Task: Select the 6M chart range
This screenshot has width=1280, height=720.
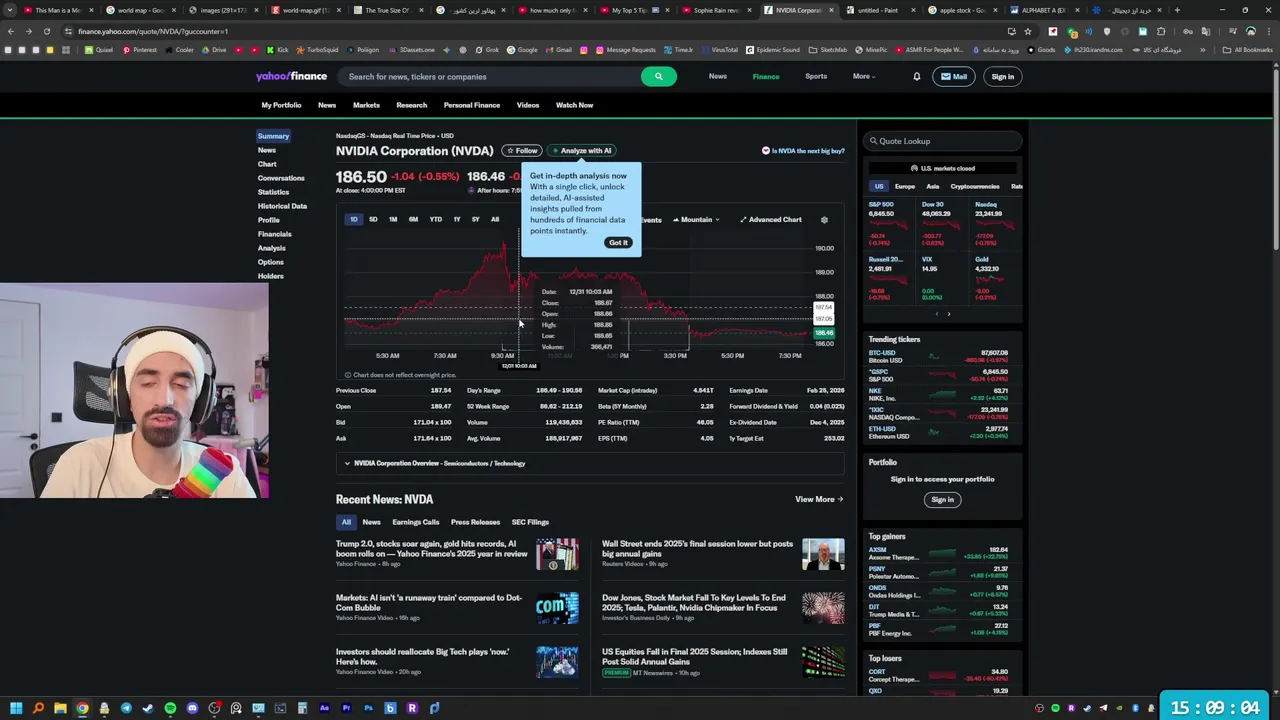Action: pyautogui.click(x=413, y=220)
